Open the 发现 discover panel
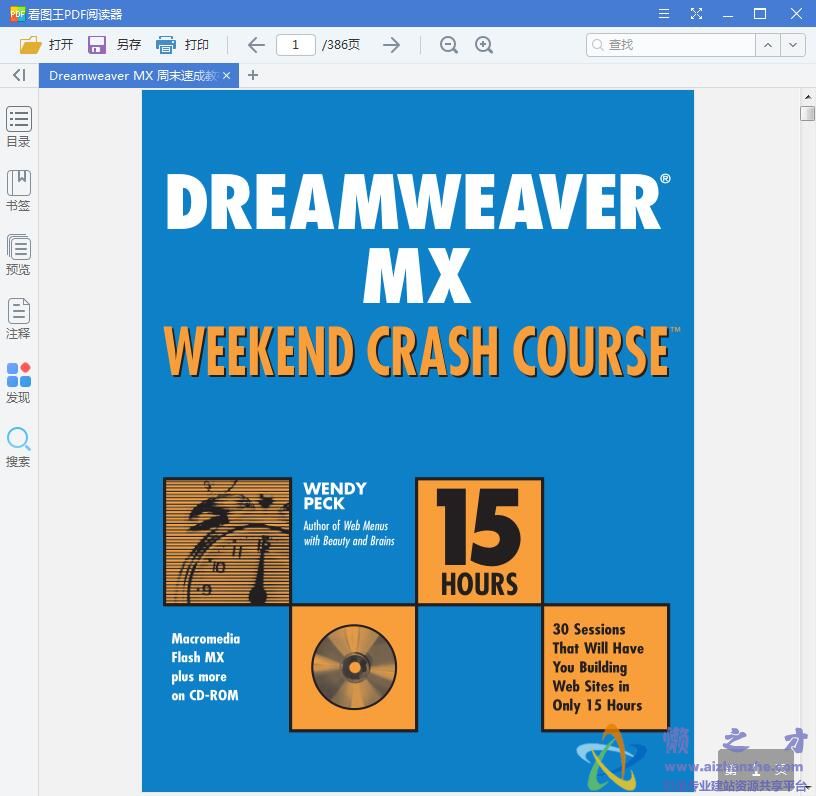This screenshot has width=816, height=796. click(x=18, y=382)
